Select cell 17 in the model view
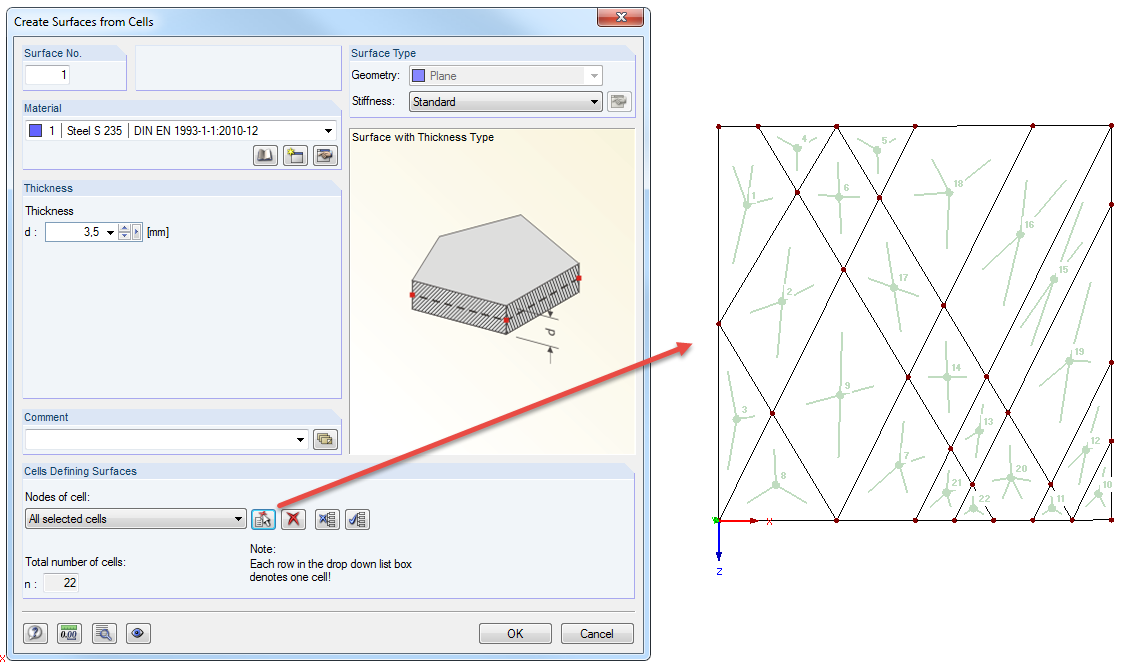 [894, 287]
